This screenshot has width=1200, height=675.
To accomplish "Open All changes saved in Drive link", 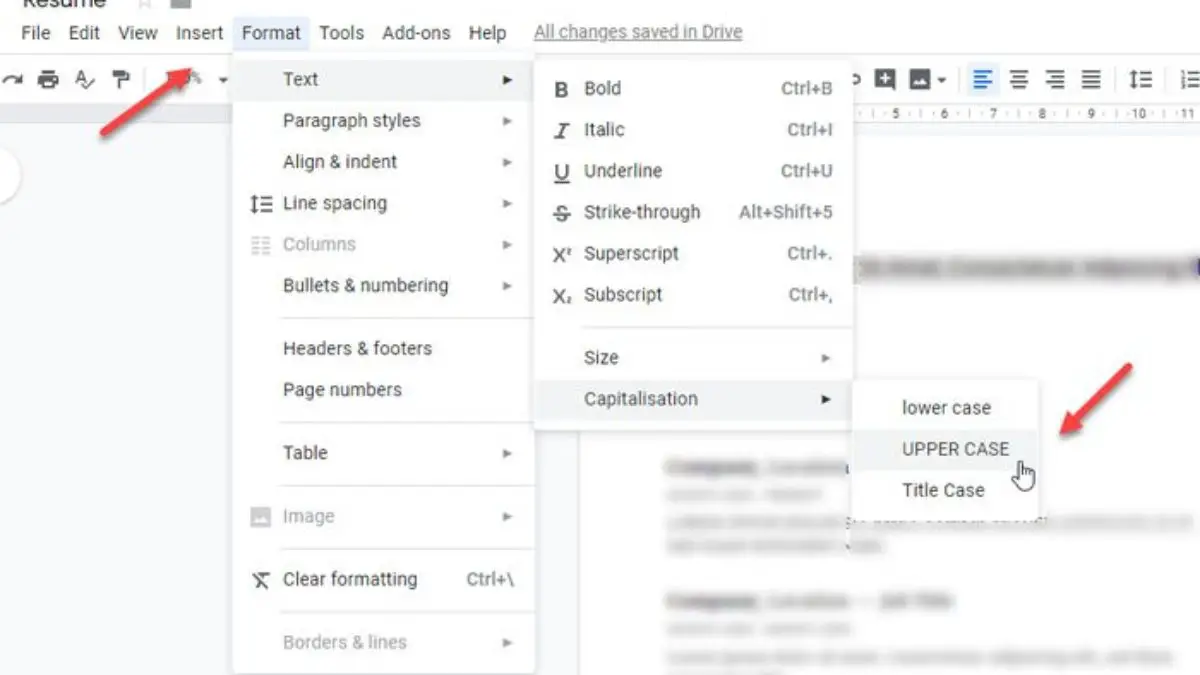I will (x=638, y=32).
